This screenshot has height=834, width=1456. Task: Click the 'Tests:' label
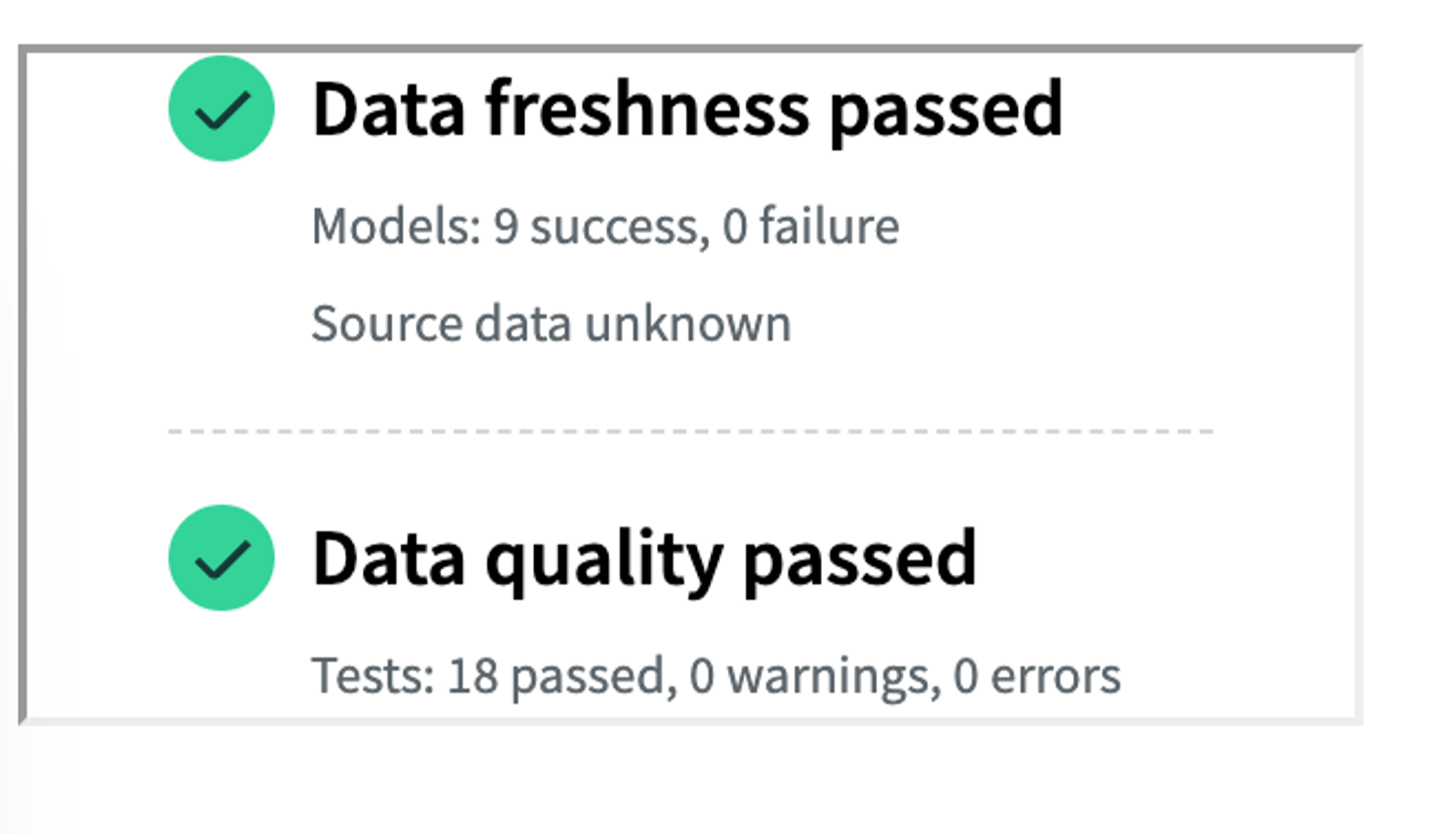pos(373,676)
